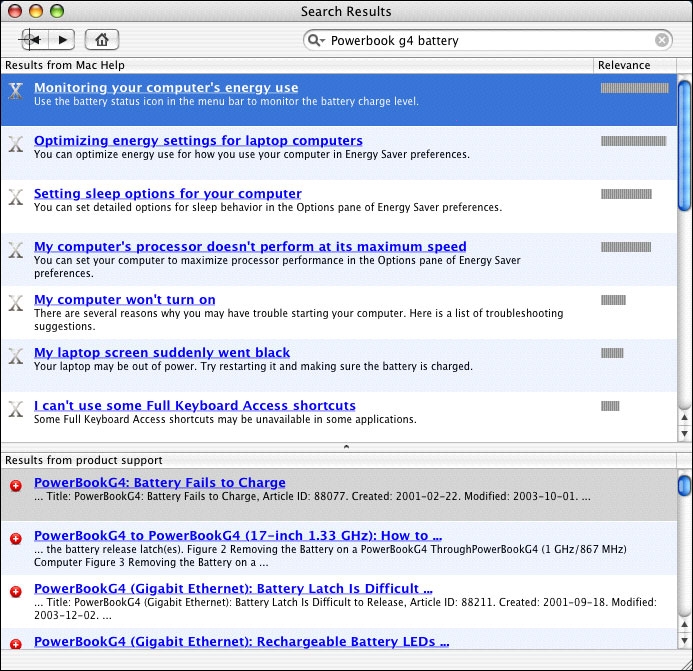693x671 pixels.
Task: Open 'PowerBookG4: Battery Fails to Charge' article
Action: (x=160, y=483)
